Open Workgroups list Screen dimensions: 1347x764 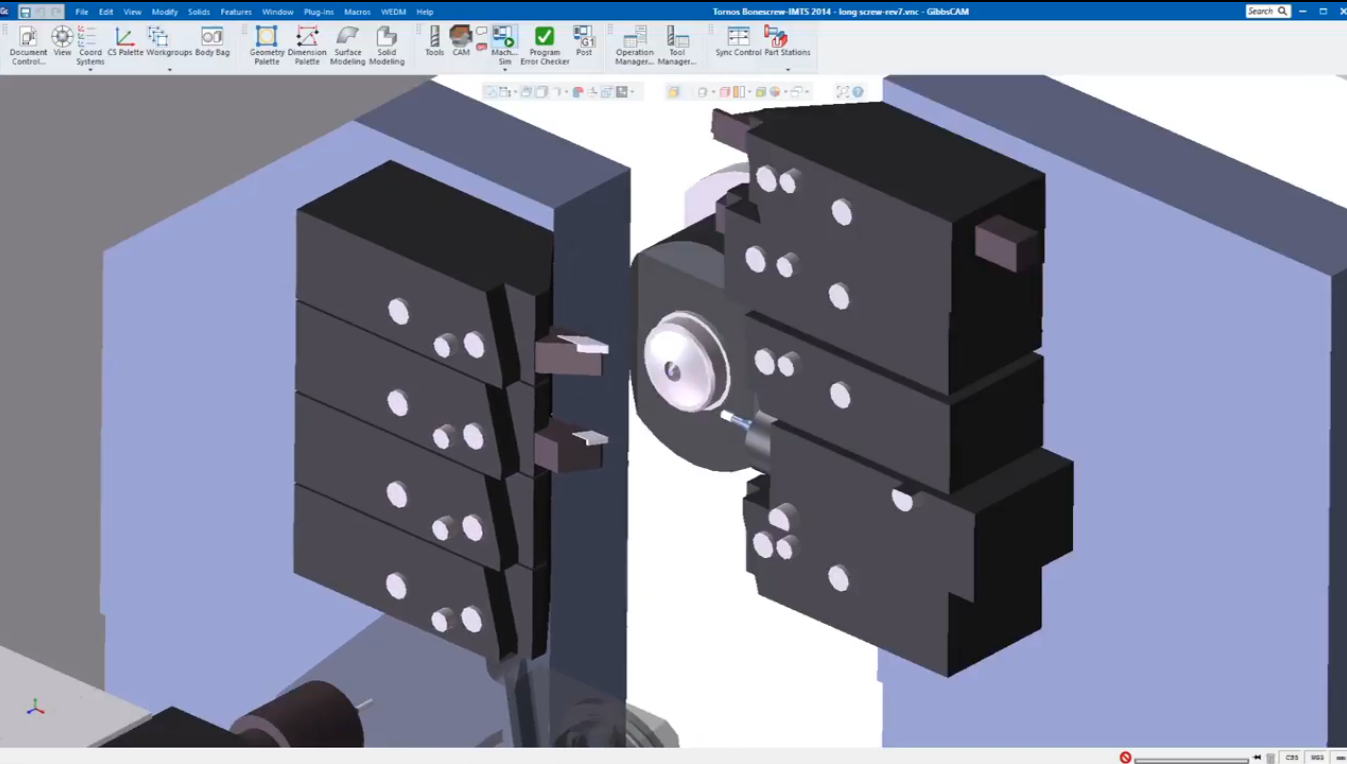tap(169, 42)
